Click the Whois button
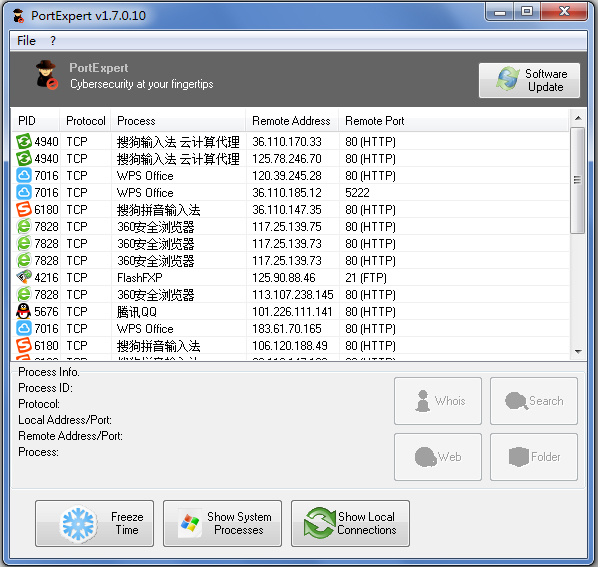 [x=438, y=401]
